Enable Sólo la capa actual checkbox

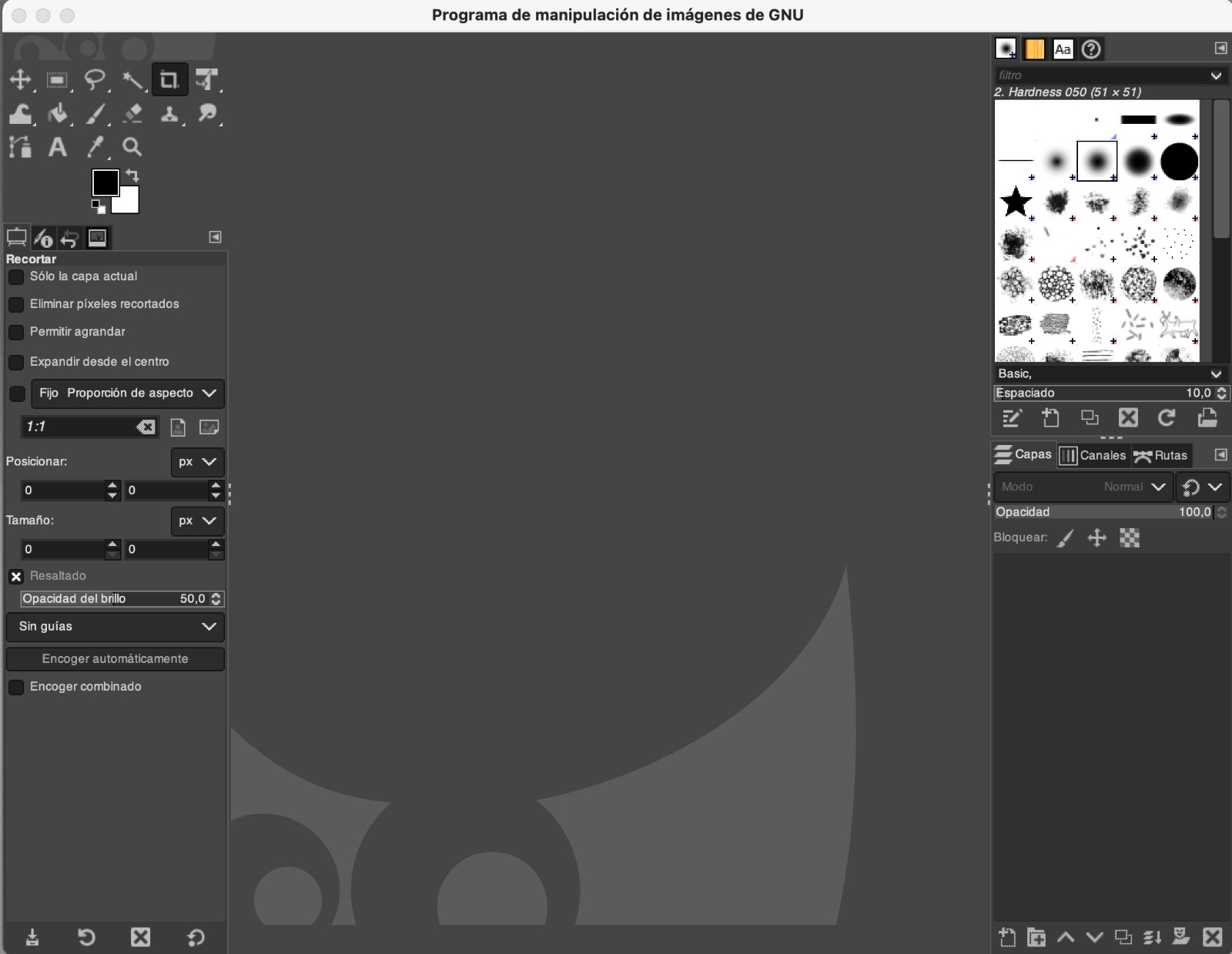point(16,276)
